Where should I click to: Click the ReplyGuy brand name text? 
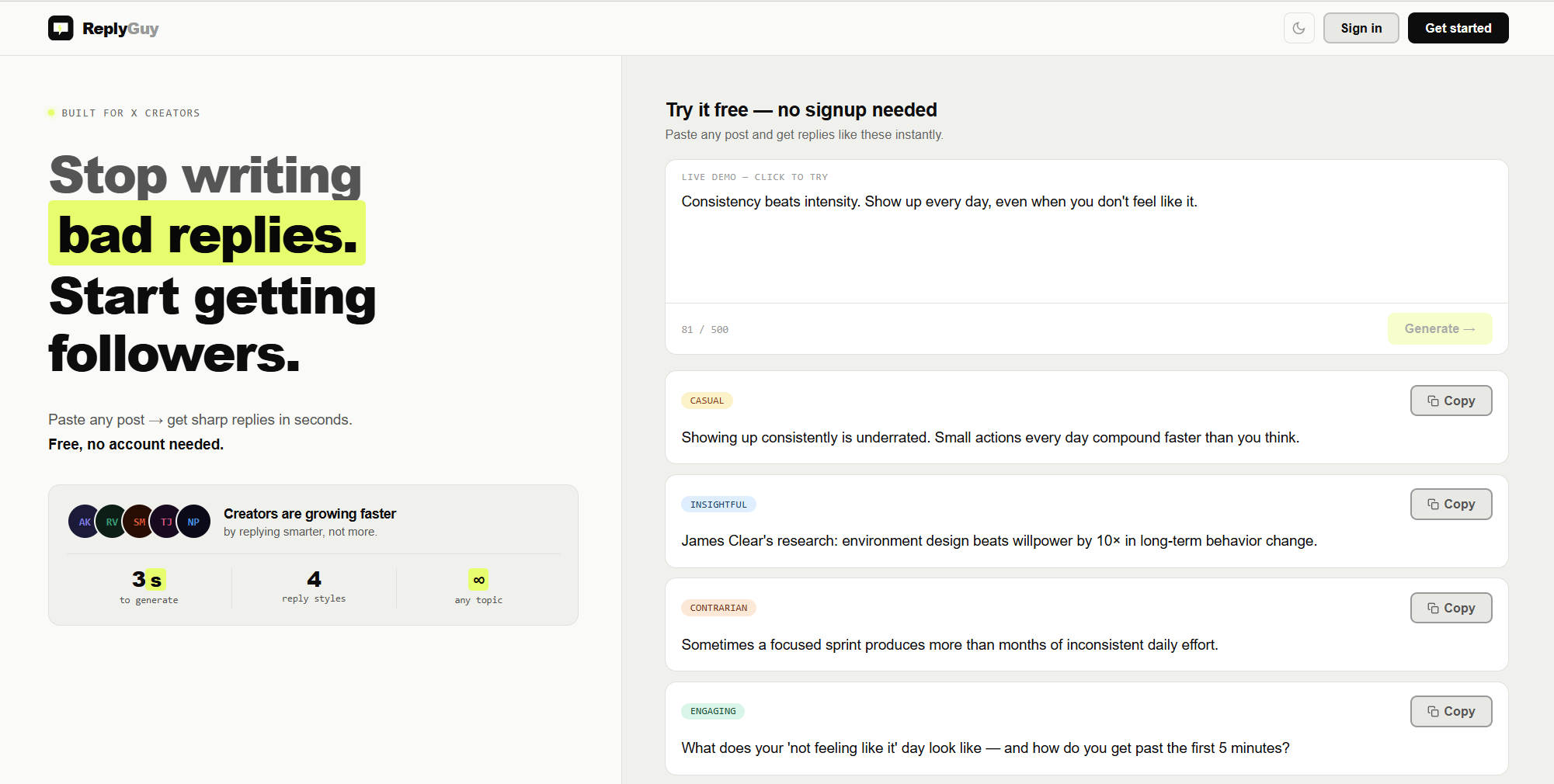pyautogui.click(x=120, y=29)
